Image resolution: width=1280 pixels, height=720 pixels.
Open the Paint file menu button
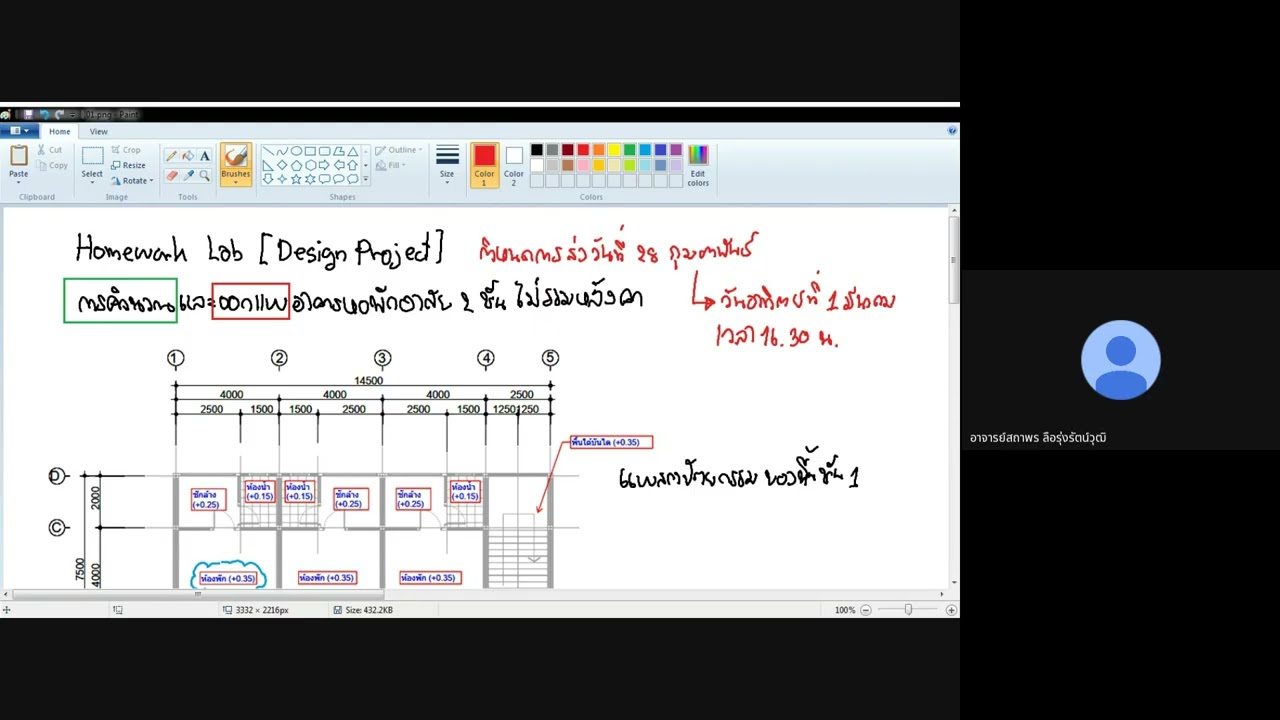tap(20, 131)
